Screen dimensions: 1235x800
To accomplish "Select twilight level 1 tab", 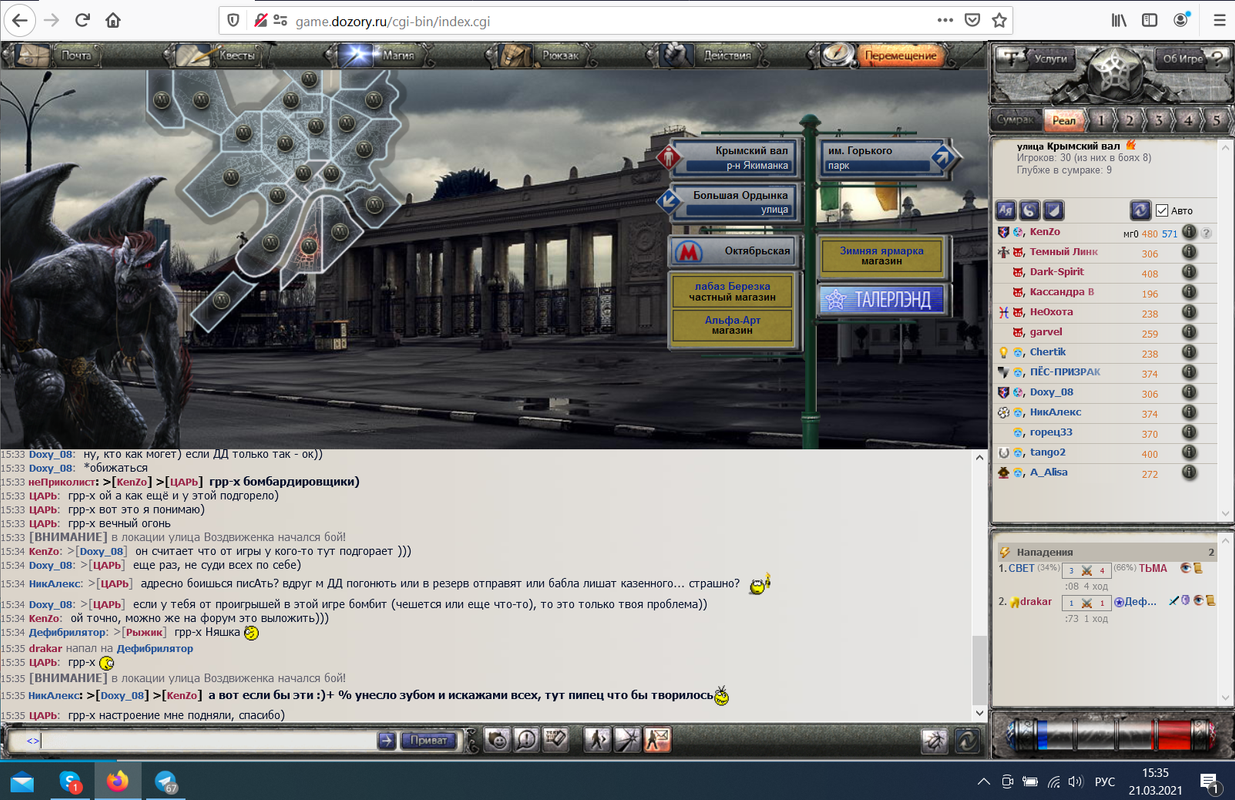I will click(x=1101, y=120).
